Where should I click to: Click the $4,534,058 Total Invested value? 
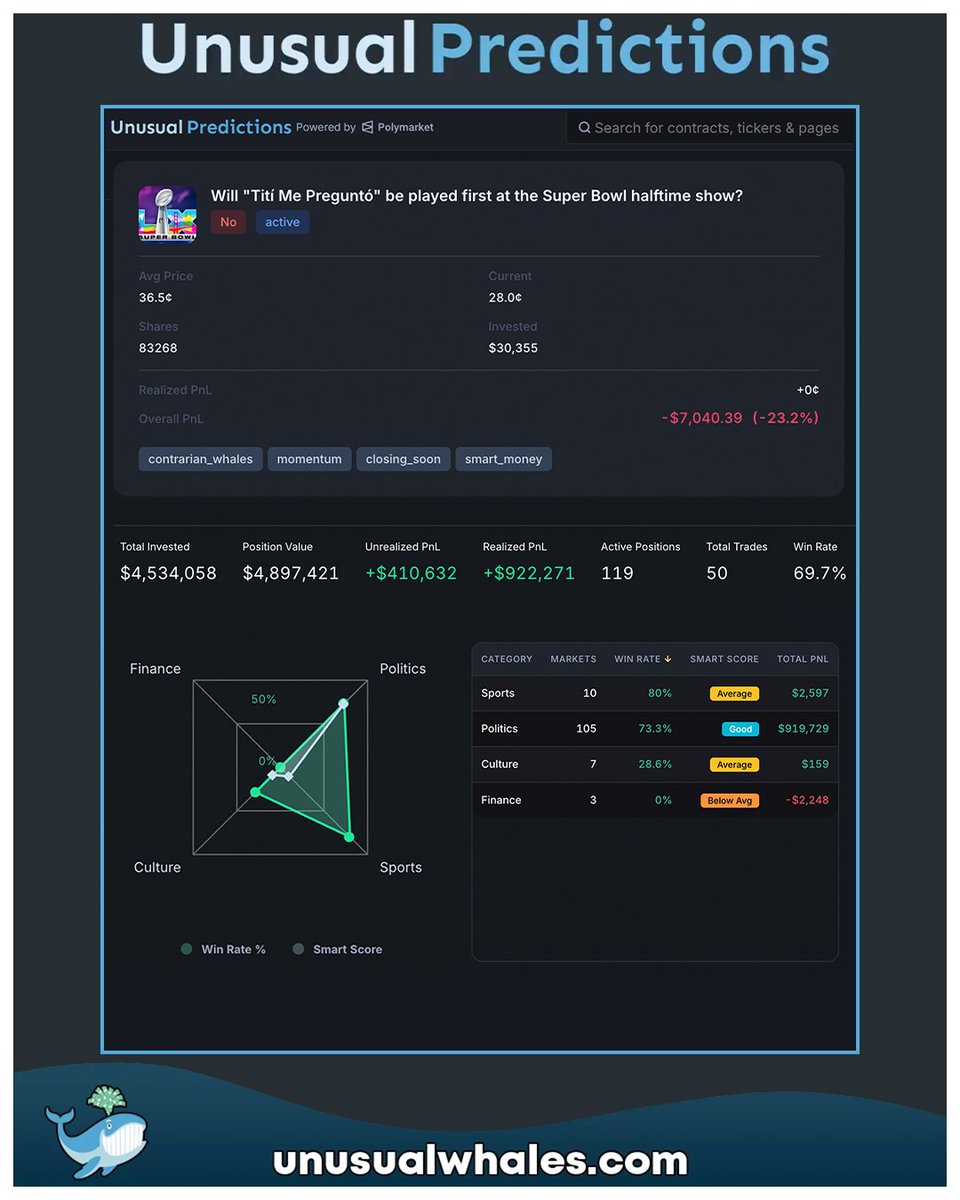(168, 573)
